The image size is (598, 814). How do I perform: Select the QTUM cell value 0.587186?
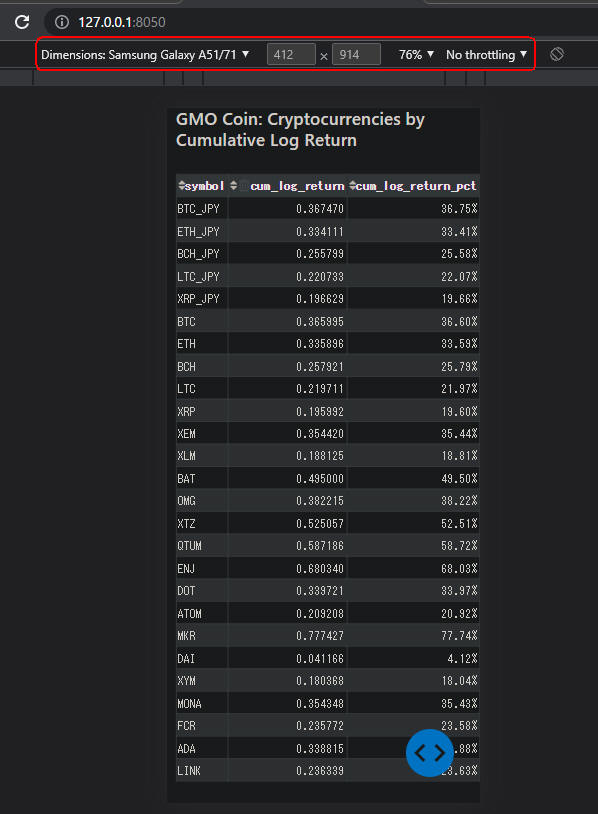(x=288, y=546)
